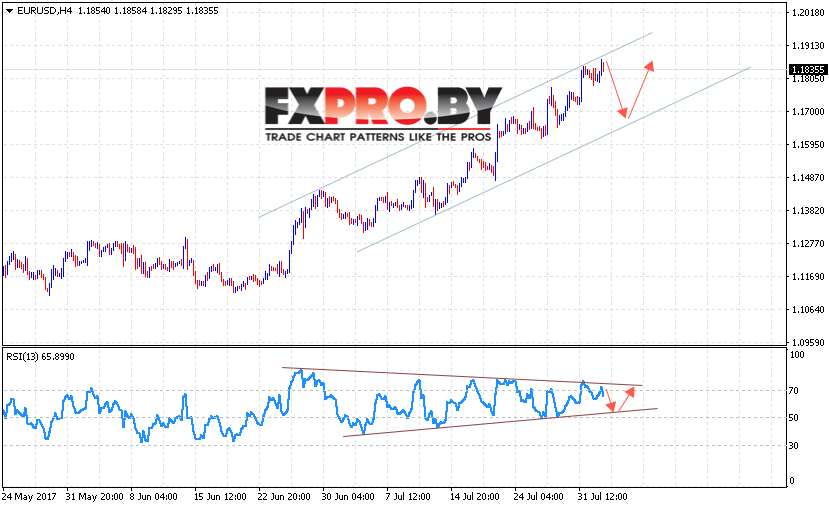Select the price axis value 1.12770
Screen dimensions: 829x508
(x=808, y=244)
